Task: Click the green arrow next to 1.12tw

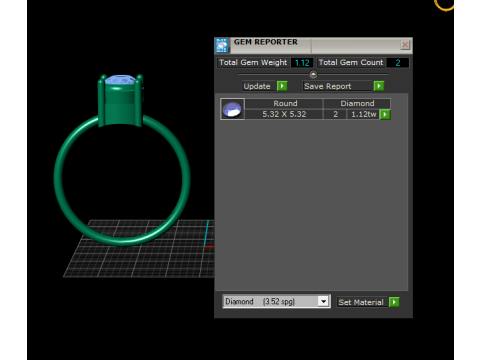Action: (385, 114)
